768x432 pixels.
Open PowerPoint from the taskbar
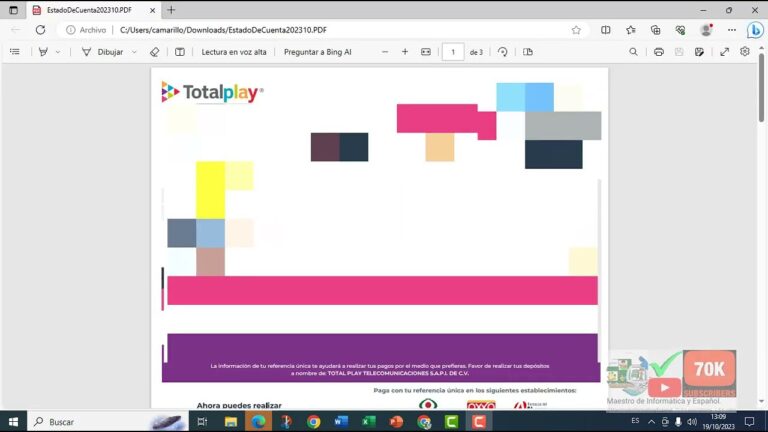[396, 422]
